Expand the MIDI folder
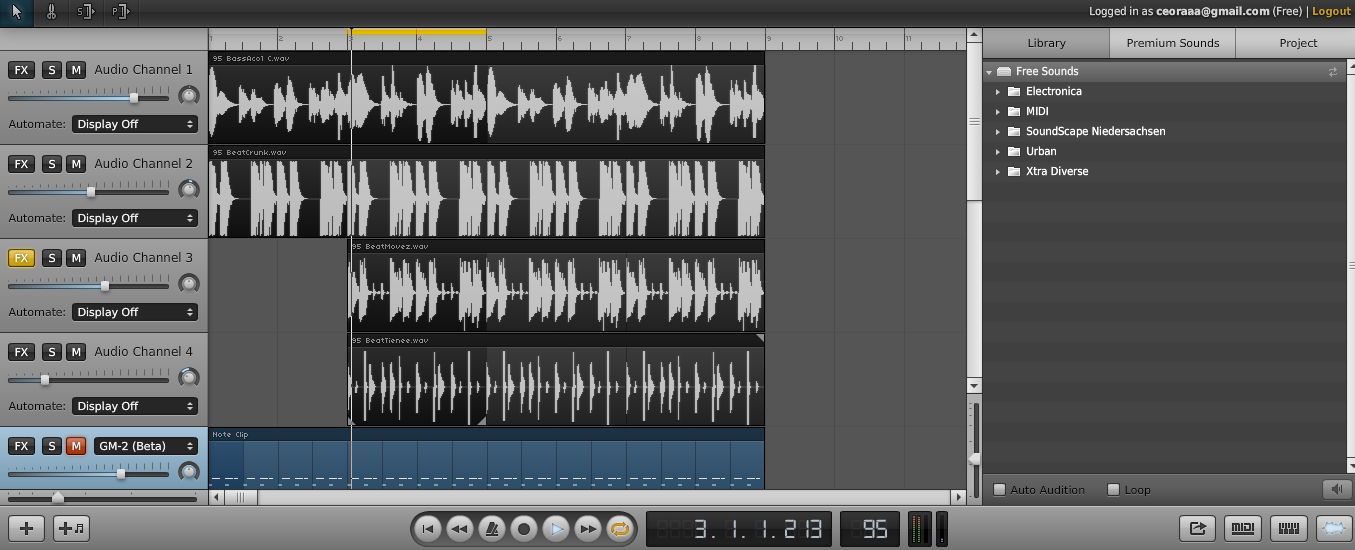1355x550 pixels. pyautogui.click(x=998, y=112)
